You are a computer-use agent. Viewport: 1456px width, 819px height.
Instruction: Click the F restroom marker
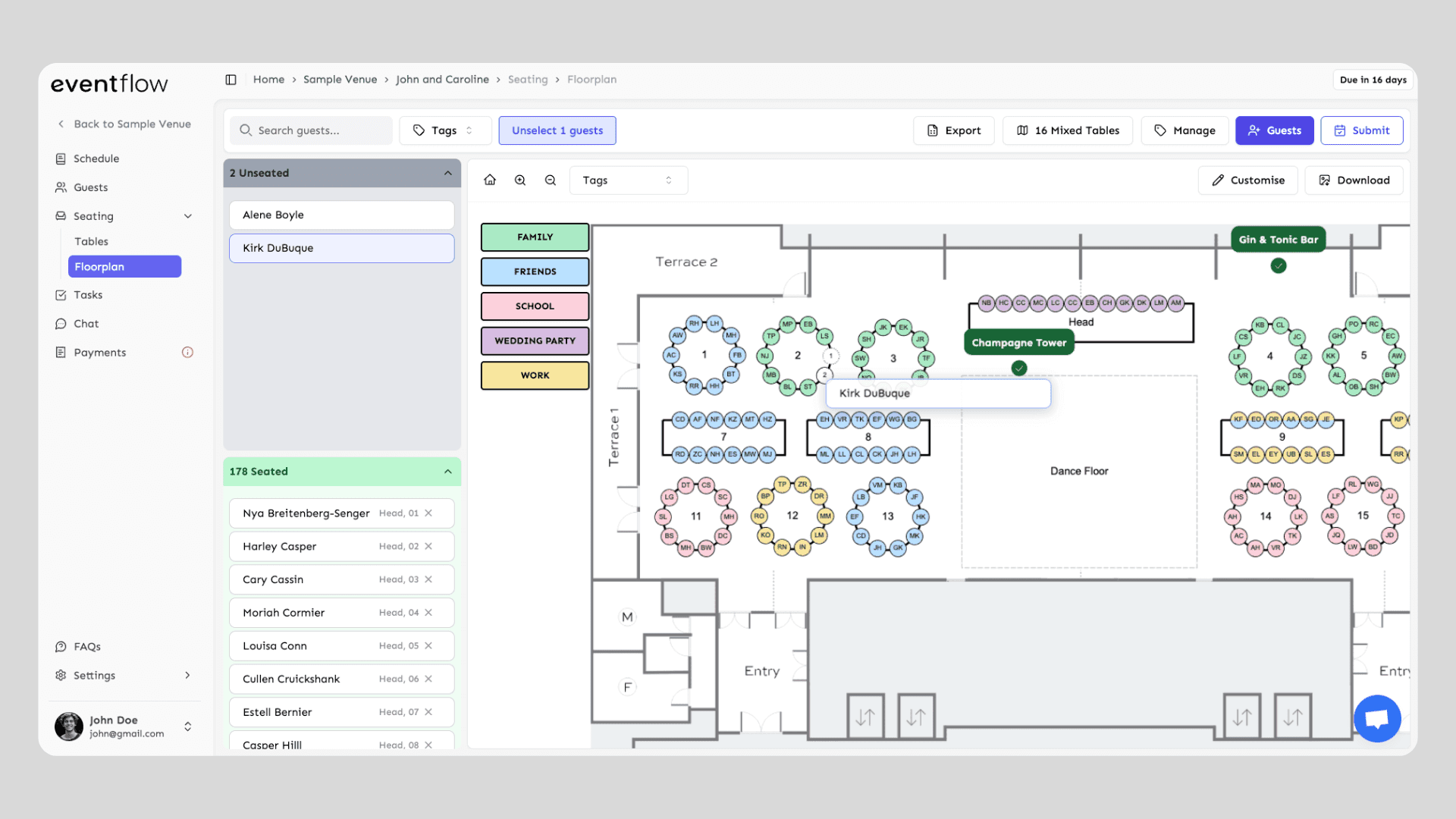627,687
